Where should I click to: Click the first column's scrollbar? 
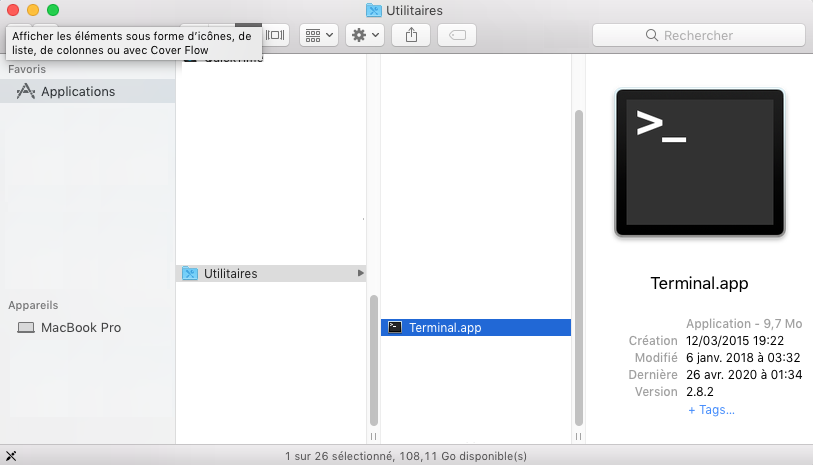click(374, 360)
